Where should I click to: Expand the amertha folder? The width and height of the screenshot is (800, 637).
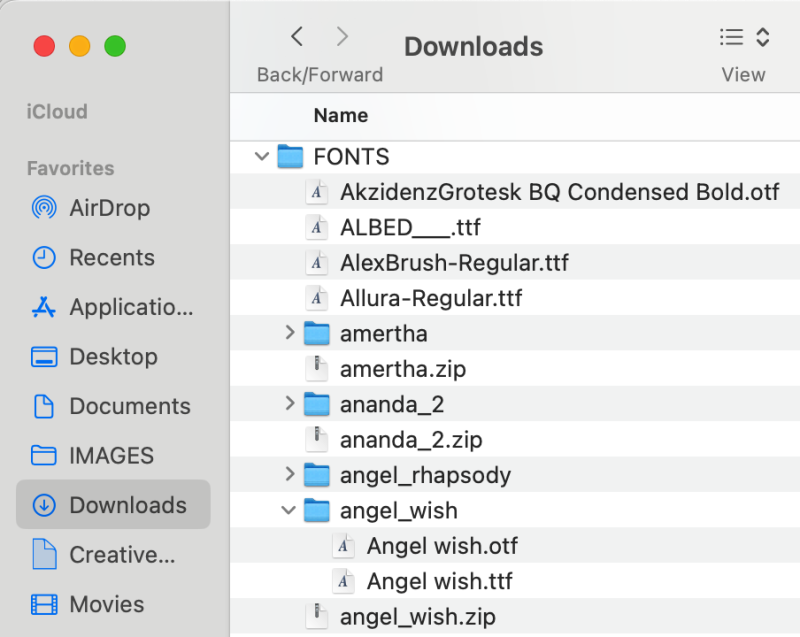pyautogui.click(x=290, y=333)
